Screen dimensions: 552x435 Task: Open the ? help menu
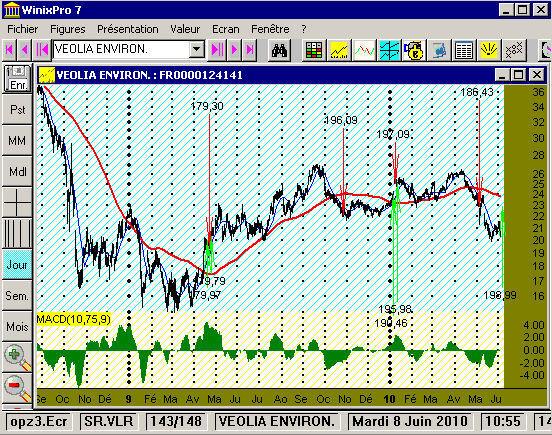tap(303, 29)
